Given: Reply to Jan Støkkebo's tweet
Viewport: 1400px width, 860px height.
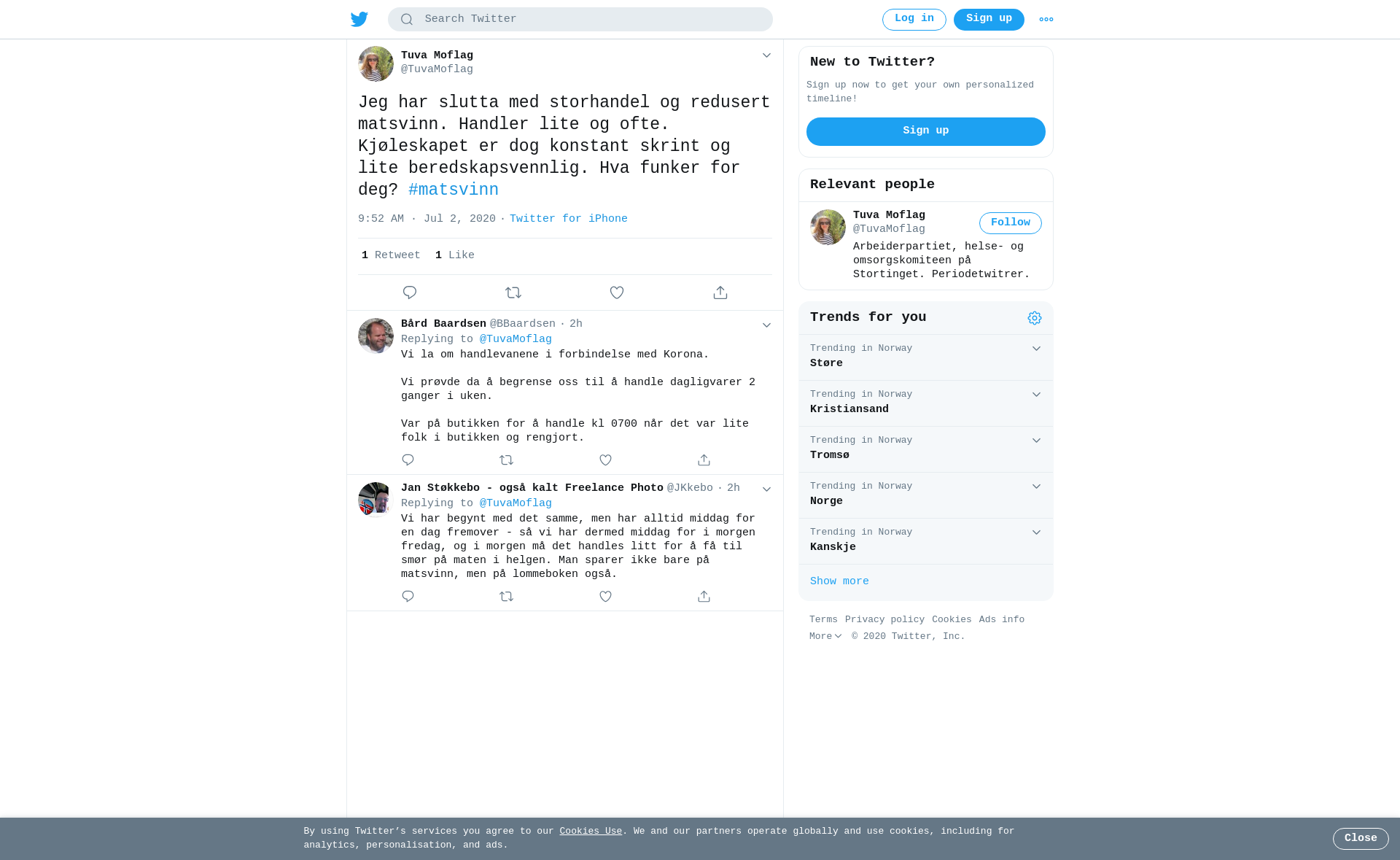Looking at the screenshot, I should [x=408, y=597].
